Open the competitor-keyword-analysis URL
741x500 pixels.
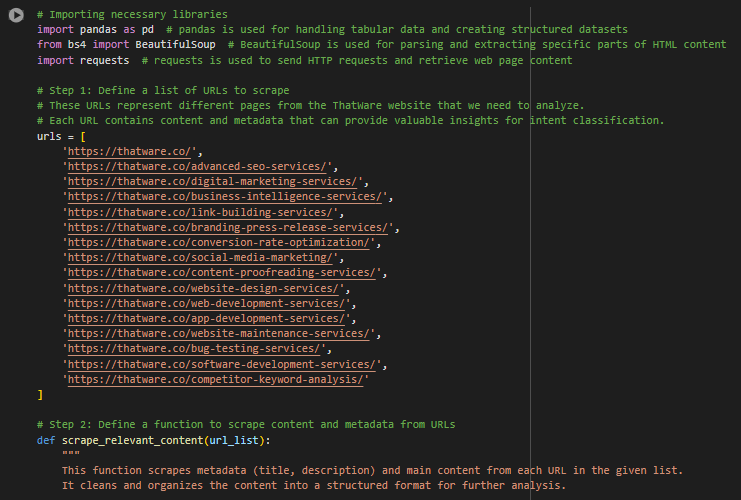click(x=215, y=379)
